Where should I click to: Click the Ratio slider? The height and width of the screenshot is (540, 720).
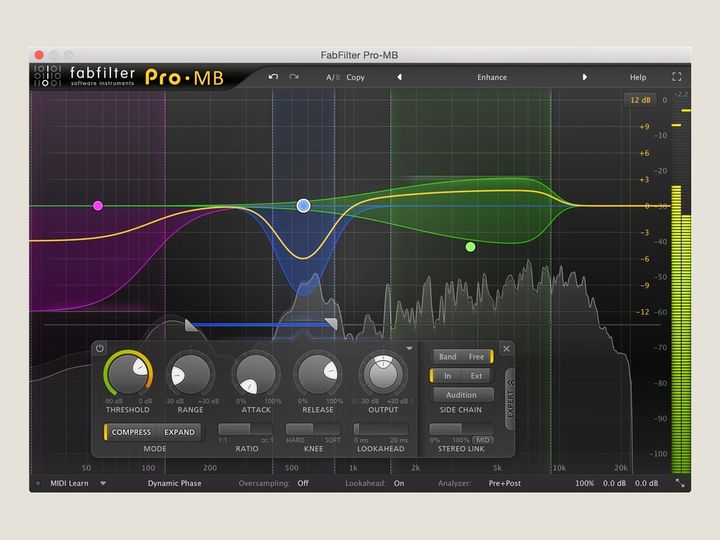pos(246,429)
